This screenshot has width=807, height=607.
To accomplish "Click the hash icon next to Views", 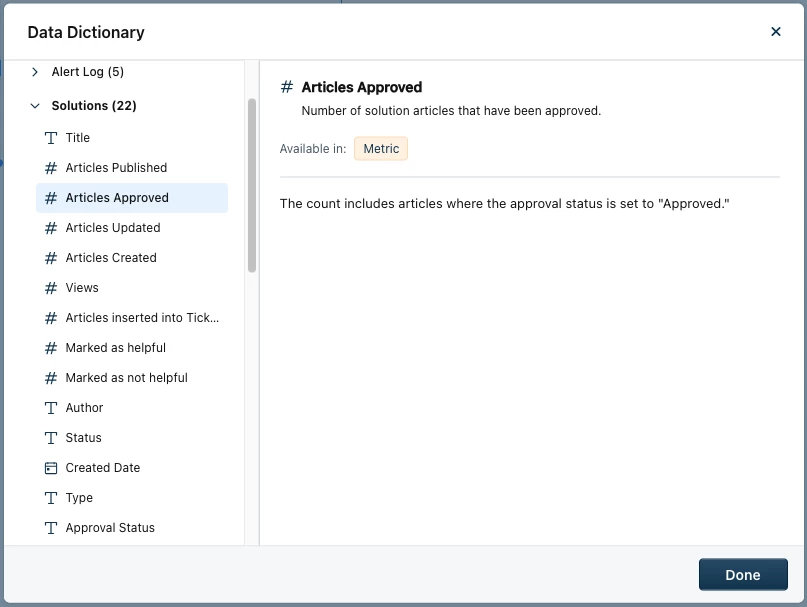I will click(x=51, y=288).
